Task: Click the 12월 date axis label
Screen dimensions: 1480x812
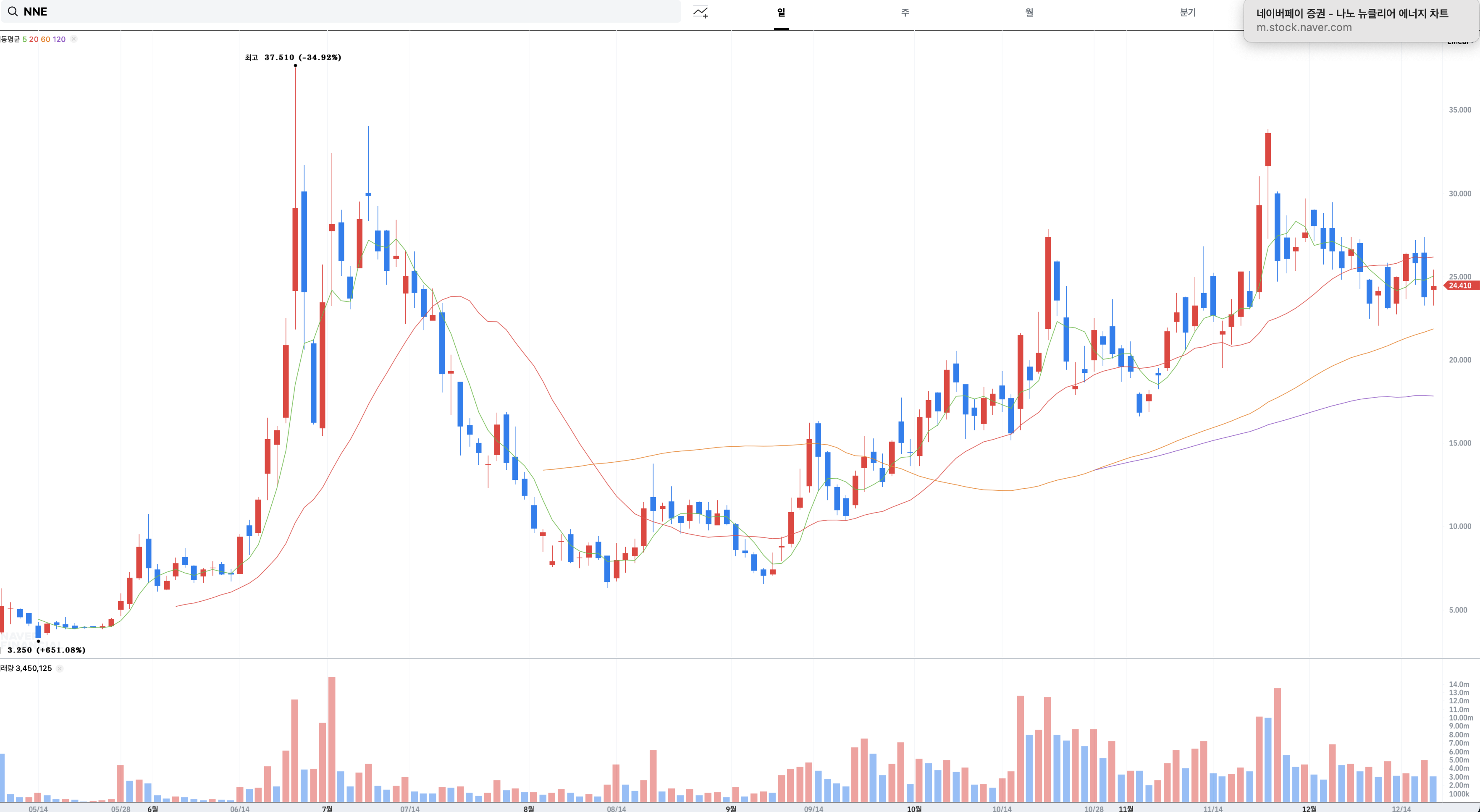Action: point(1309,809)
